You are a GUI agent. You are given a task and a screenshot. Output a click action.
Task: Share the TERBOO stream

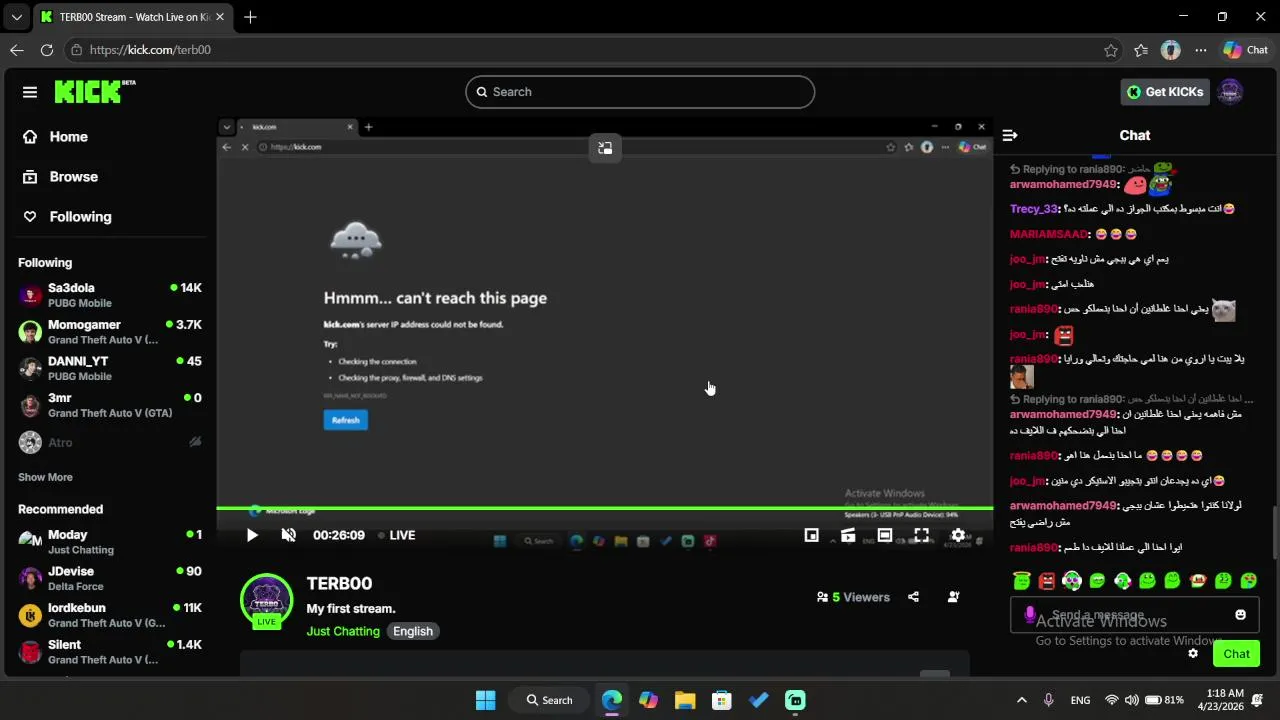913,597
